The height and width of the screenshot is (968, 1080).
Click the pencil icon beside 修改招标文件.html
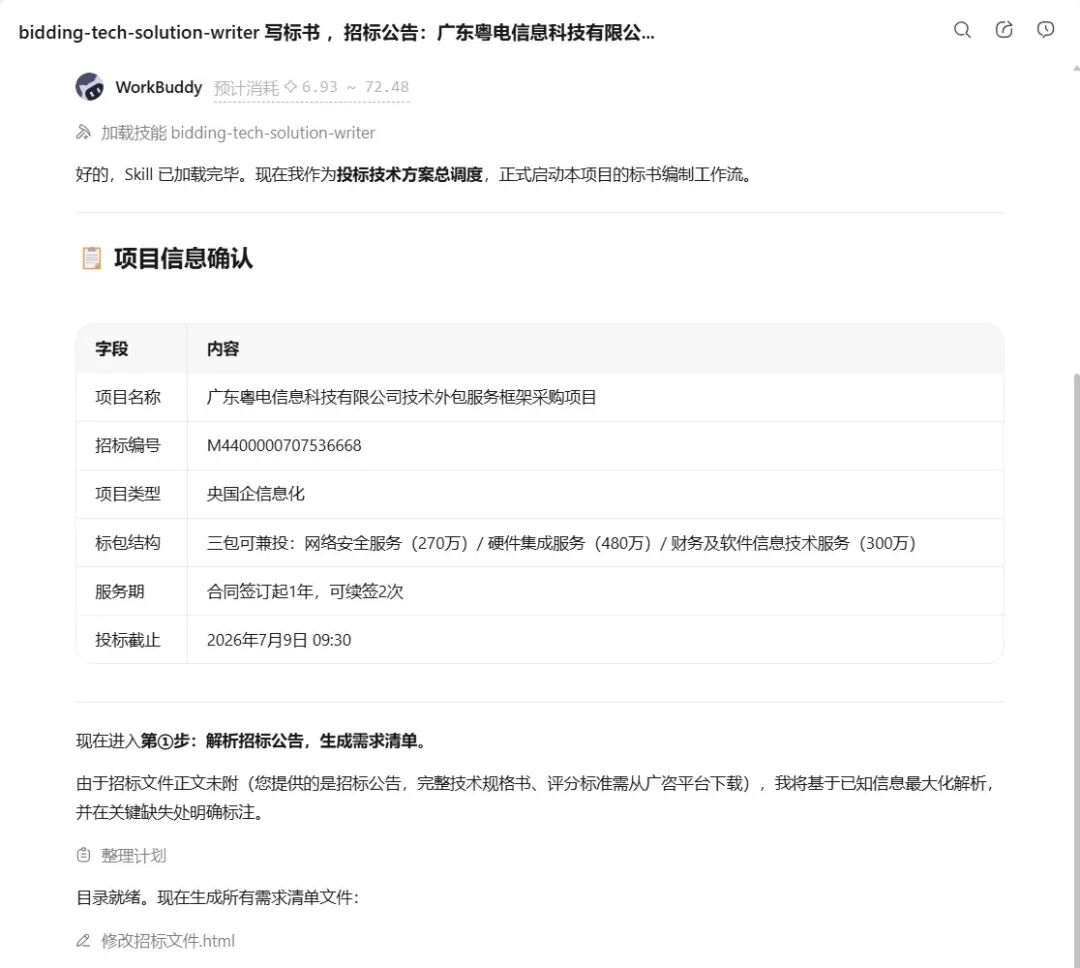point(83,940)
